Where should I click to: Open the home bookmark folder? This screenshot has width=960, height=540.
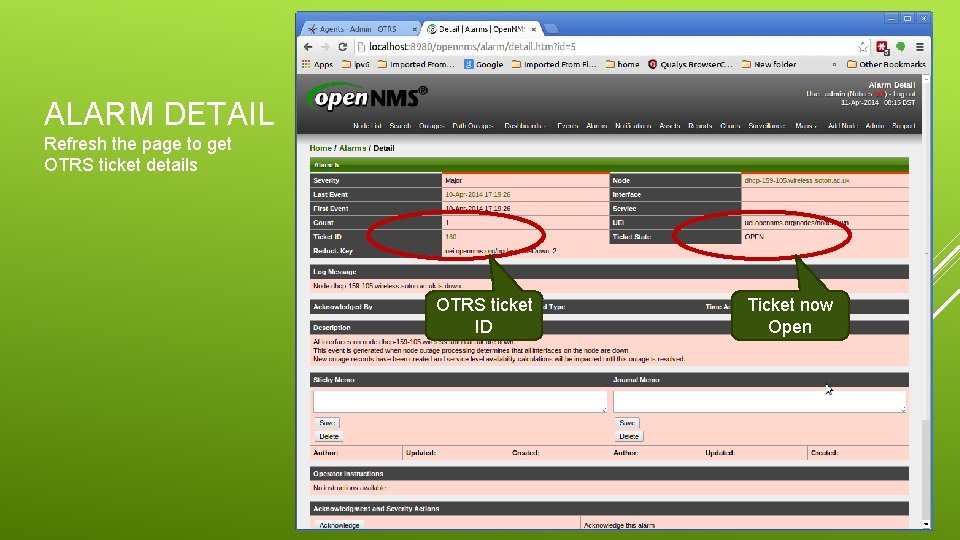623,64
